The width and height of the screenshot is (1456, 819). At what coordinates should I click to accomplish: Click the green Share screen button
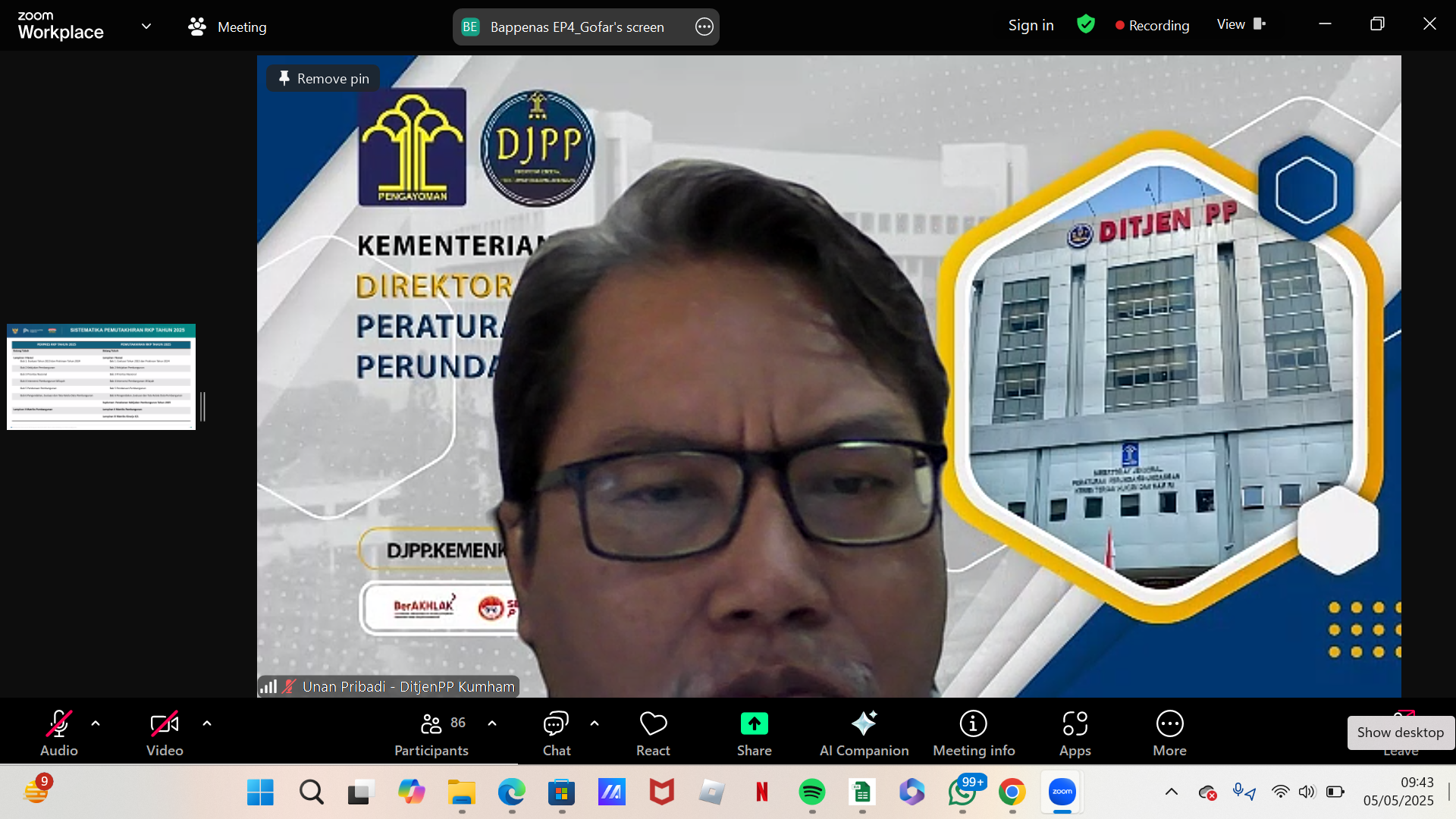[x=755, y=733]
